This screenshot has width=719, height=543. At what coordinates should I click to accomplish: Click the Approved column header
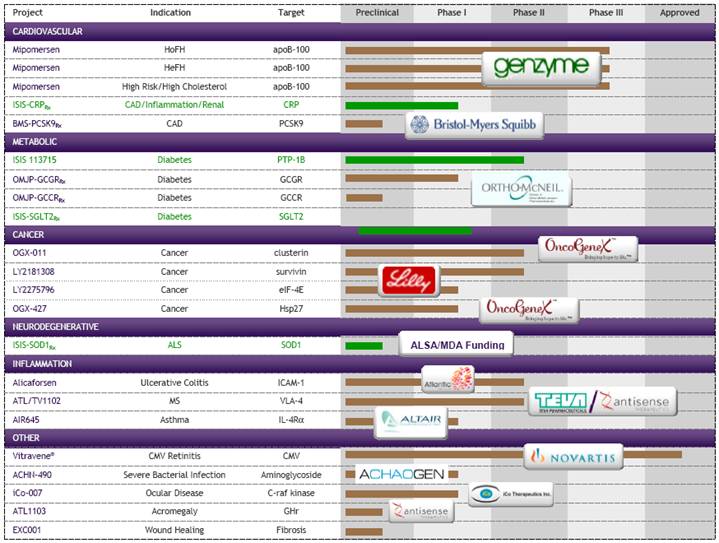click(x=680, y=13)
